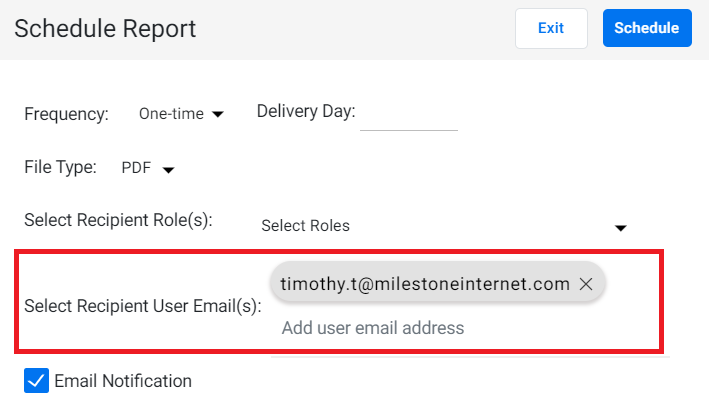Focus the Add user email address field
The width and height of the screenshot is (709, 409).
[x=470, y=328]
